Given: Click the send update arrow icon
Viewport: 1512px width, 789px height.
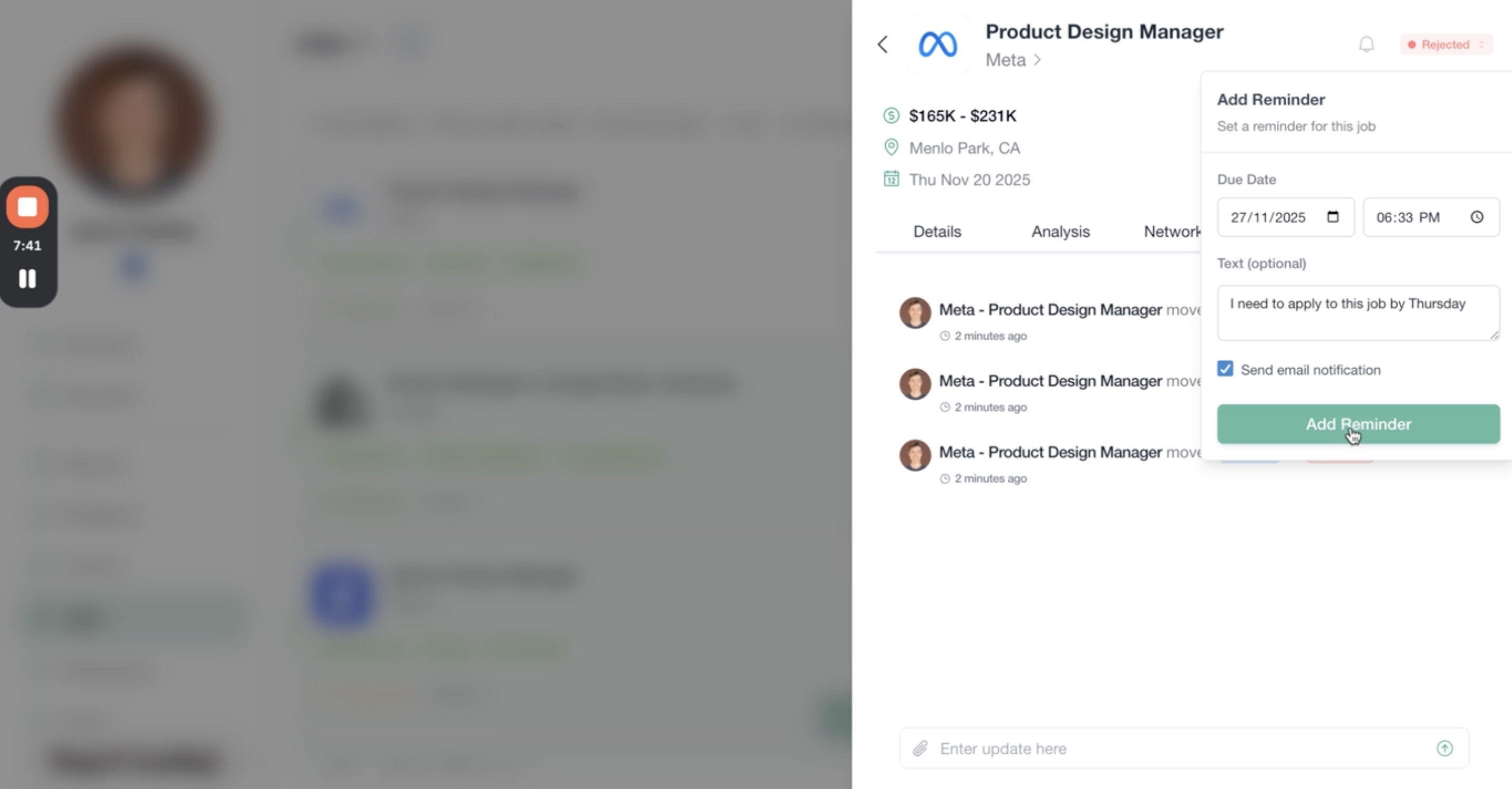Looking at the screenshot, I should pos(1444,748).
